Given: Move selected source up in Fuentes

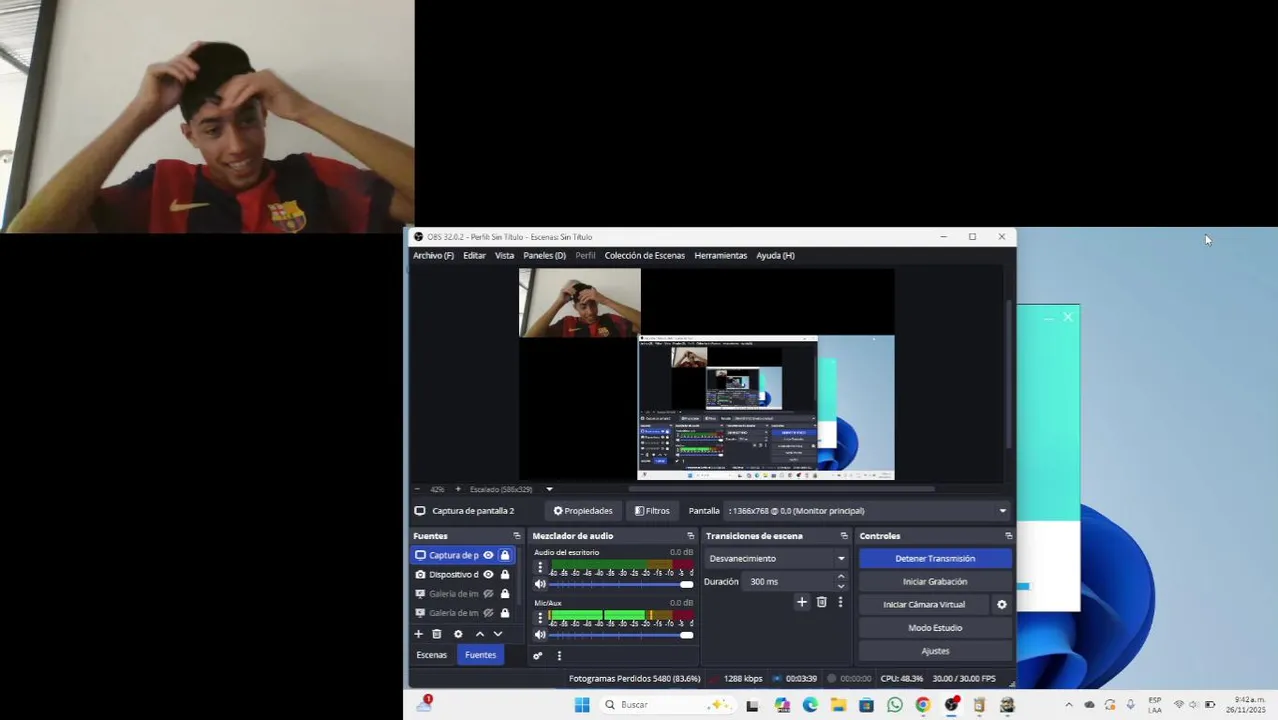Looking at the screenshot, I should click(x=480, y=634).
